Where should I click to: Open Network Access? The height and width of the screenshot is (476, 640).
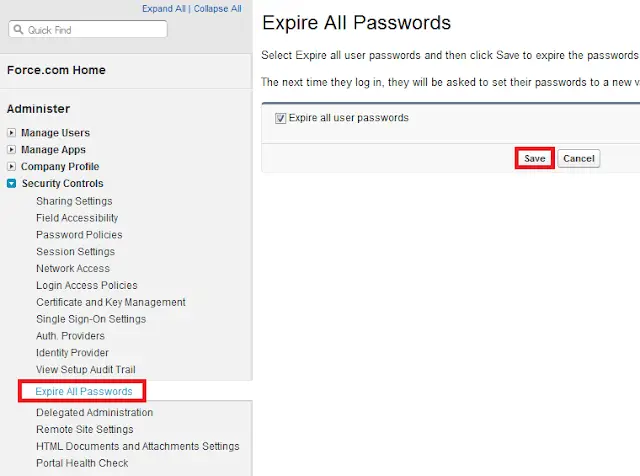coord(73,268)
